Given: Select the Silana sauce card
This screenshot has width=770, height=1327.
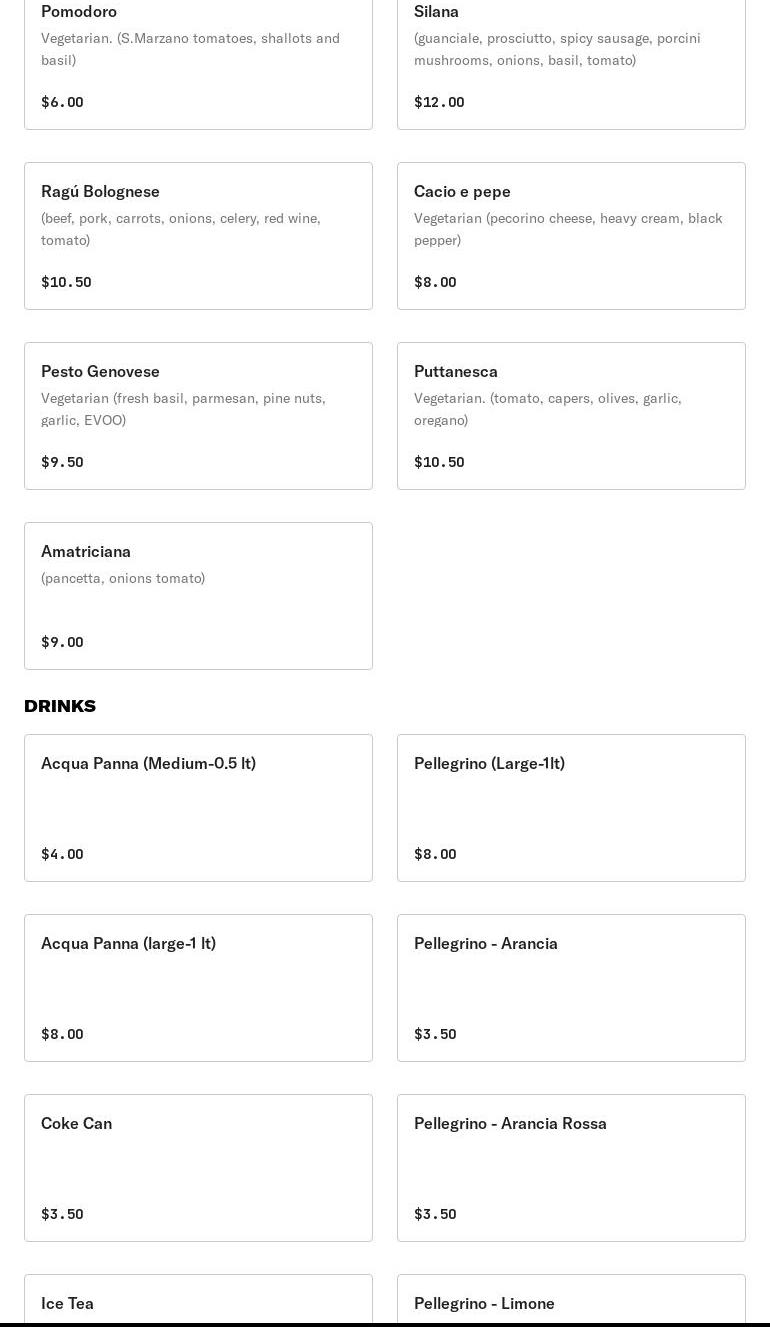Looking at the screenshot, I should pyautogui.click(x=571, y=60).
